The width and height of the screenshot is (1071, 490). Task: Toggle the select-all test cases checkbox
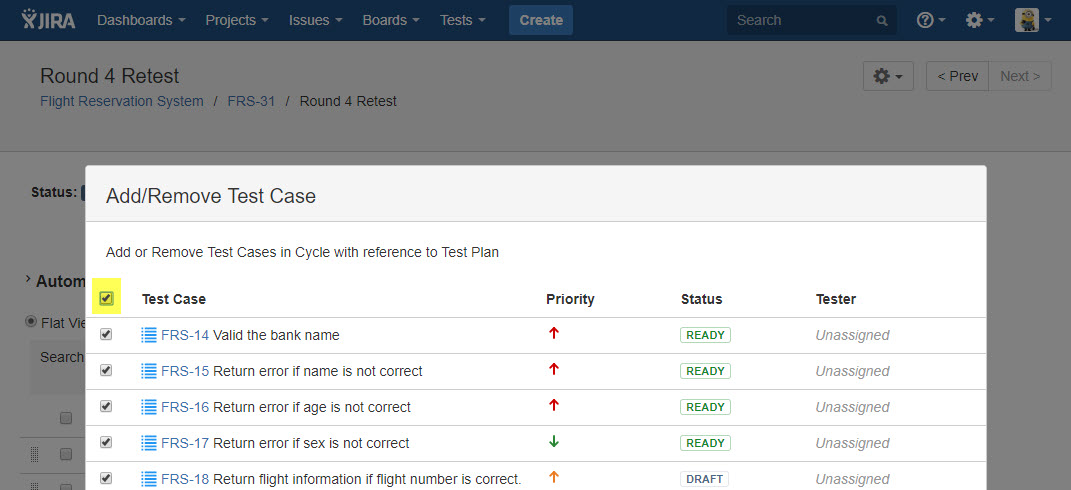(106, 298)
